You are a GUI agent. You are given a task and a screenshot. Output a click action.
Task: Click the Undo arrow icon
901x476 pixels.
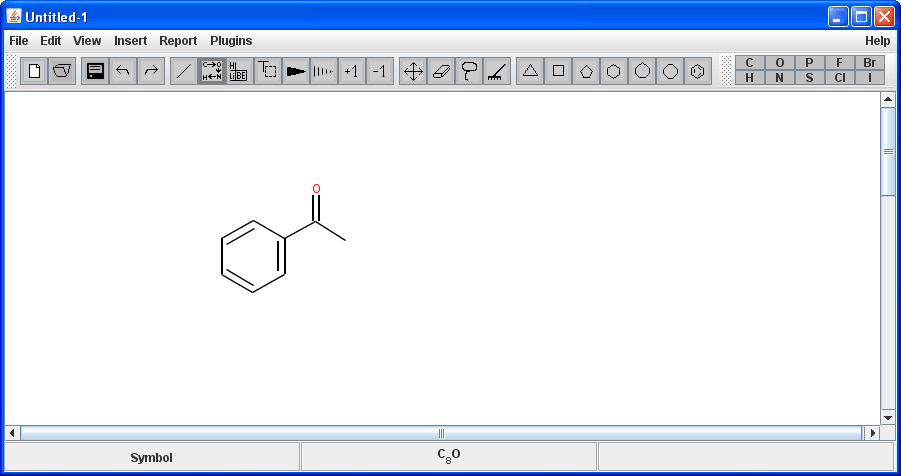(x=123, y=71)
